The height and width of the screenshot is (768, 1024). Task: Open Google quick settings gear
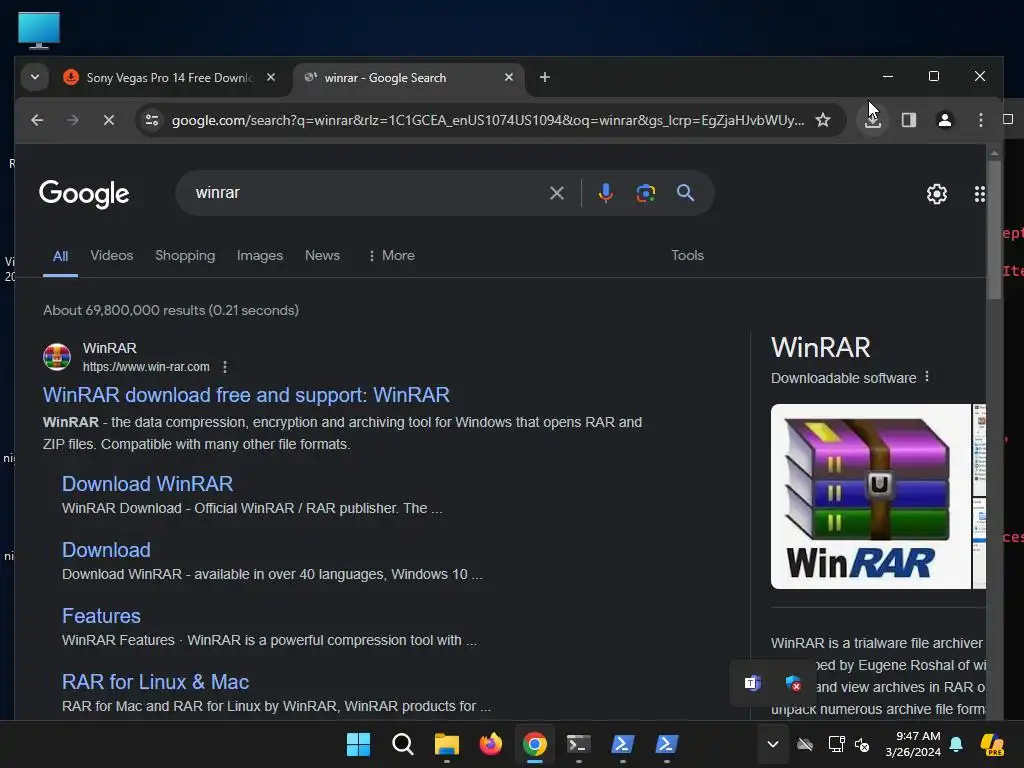pyautogui.click(x=936, y=194)
